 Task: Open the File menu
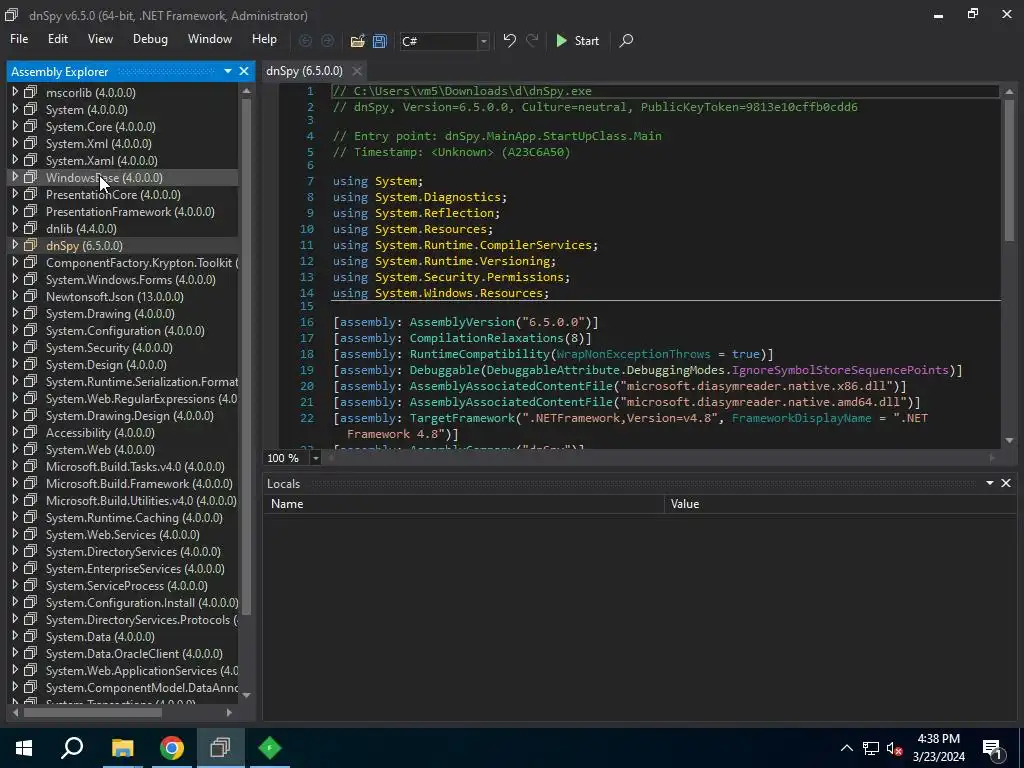click(19, 39)
